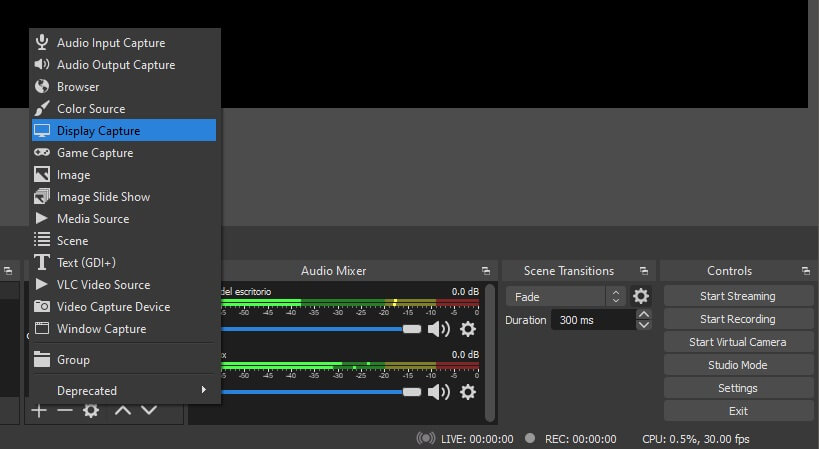819x449 pixels.
Task: Mute the desktop audio speaker
Action: [438, 329]
